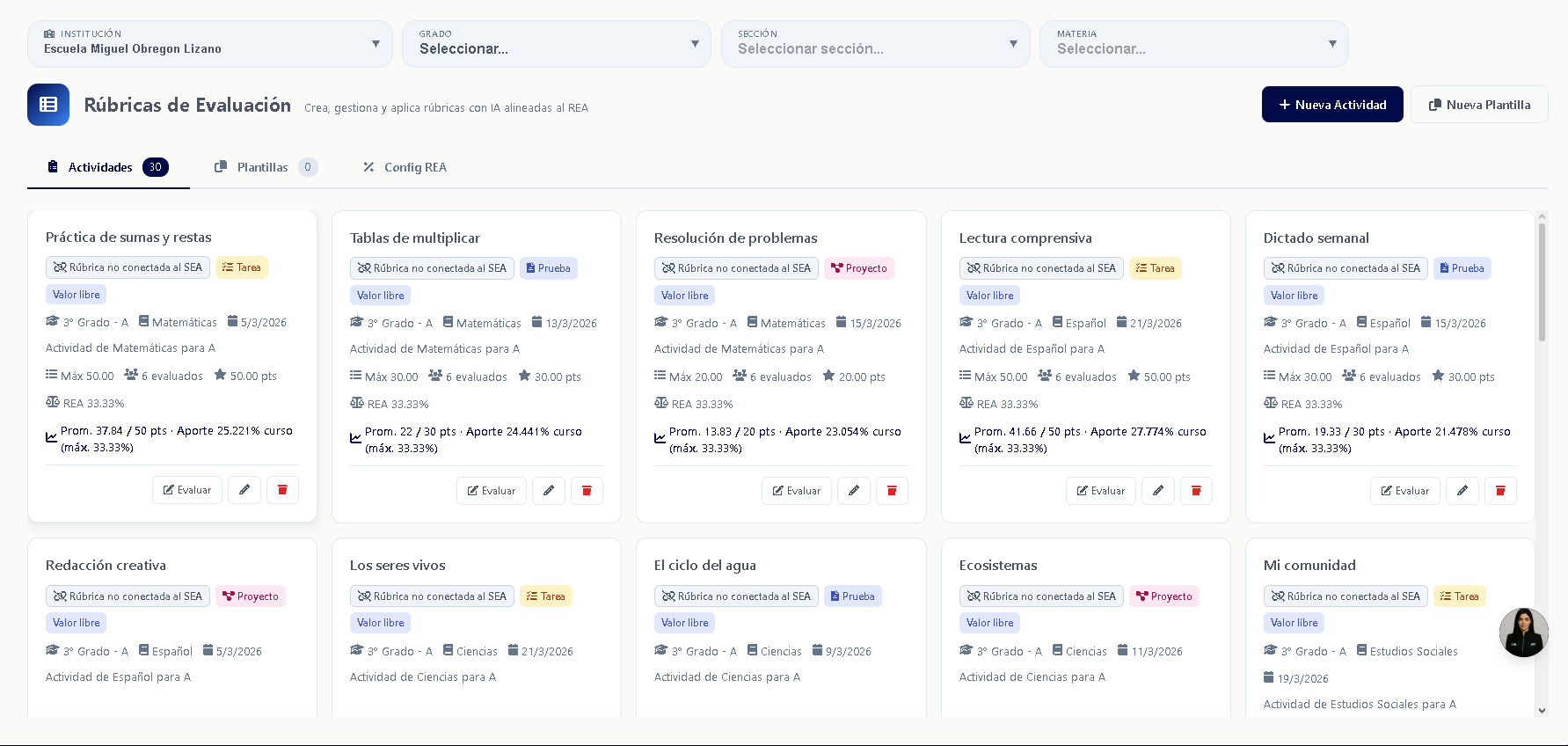1568x746 pixels.
Task: Click the red trash icon on Lectura comprensiva
Action: (x=1196, y=491)
